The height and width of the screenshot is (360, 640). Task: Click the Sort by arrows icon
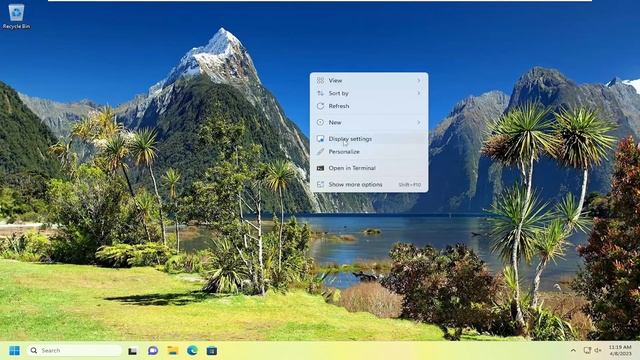[x=320, y=93]
